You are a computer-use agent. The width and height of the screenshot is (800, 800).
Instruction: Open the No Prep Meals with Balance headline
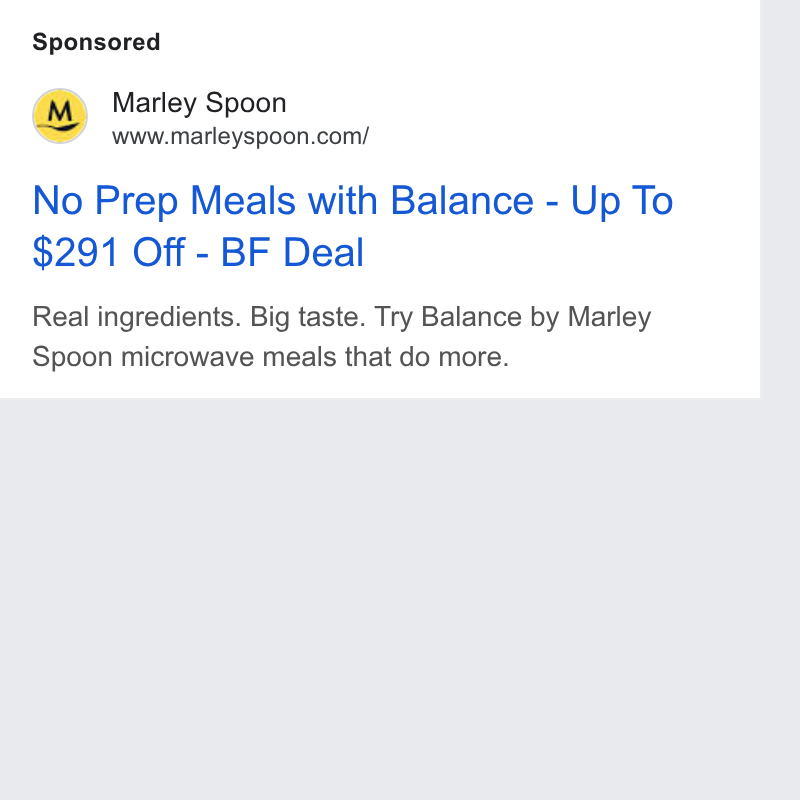click(353, 226)
